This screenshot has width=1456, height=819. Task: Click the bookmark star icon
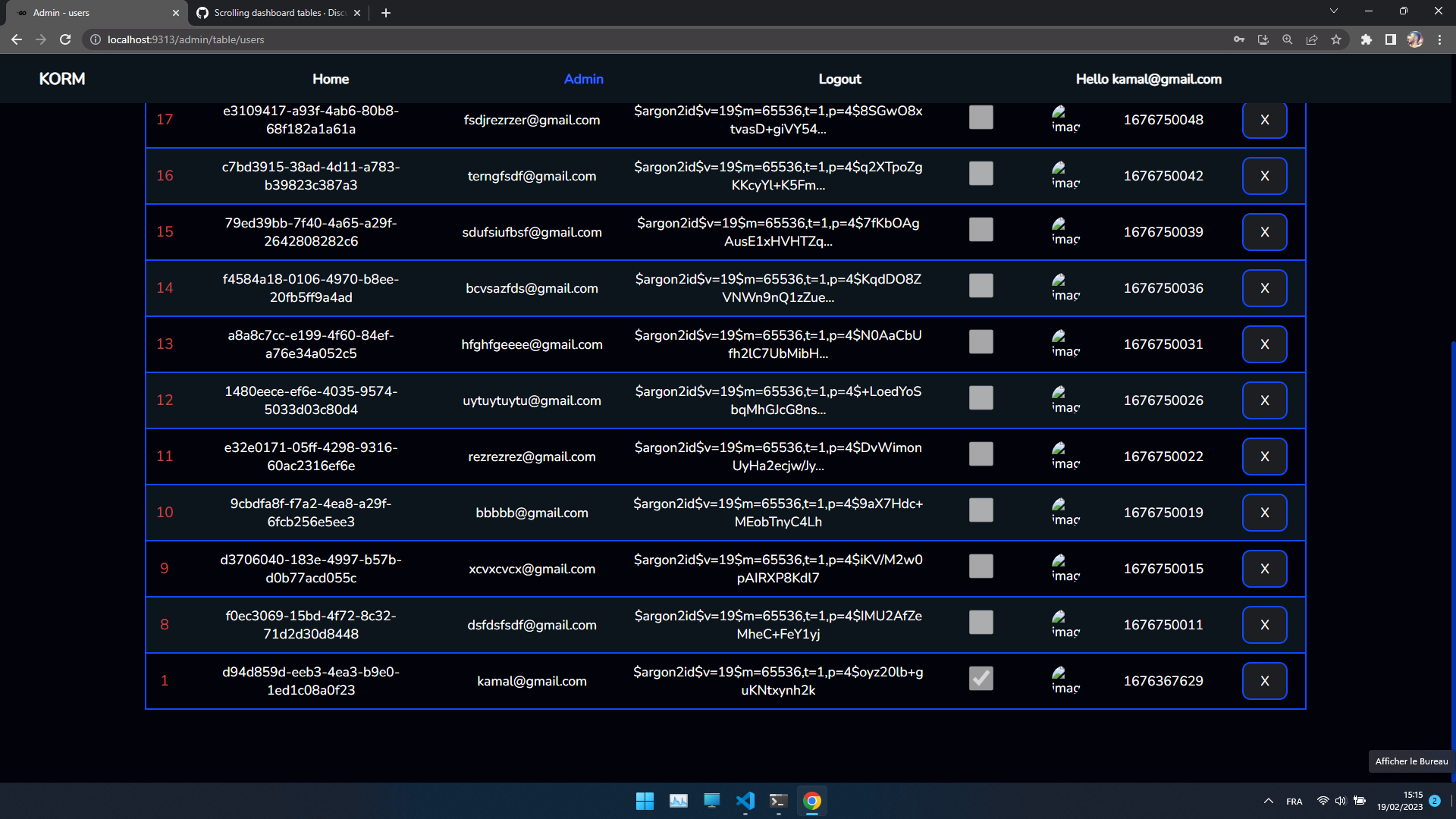(x=1336, y=39)
